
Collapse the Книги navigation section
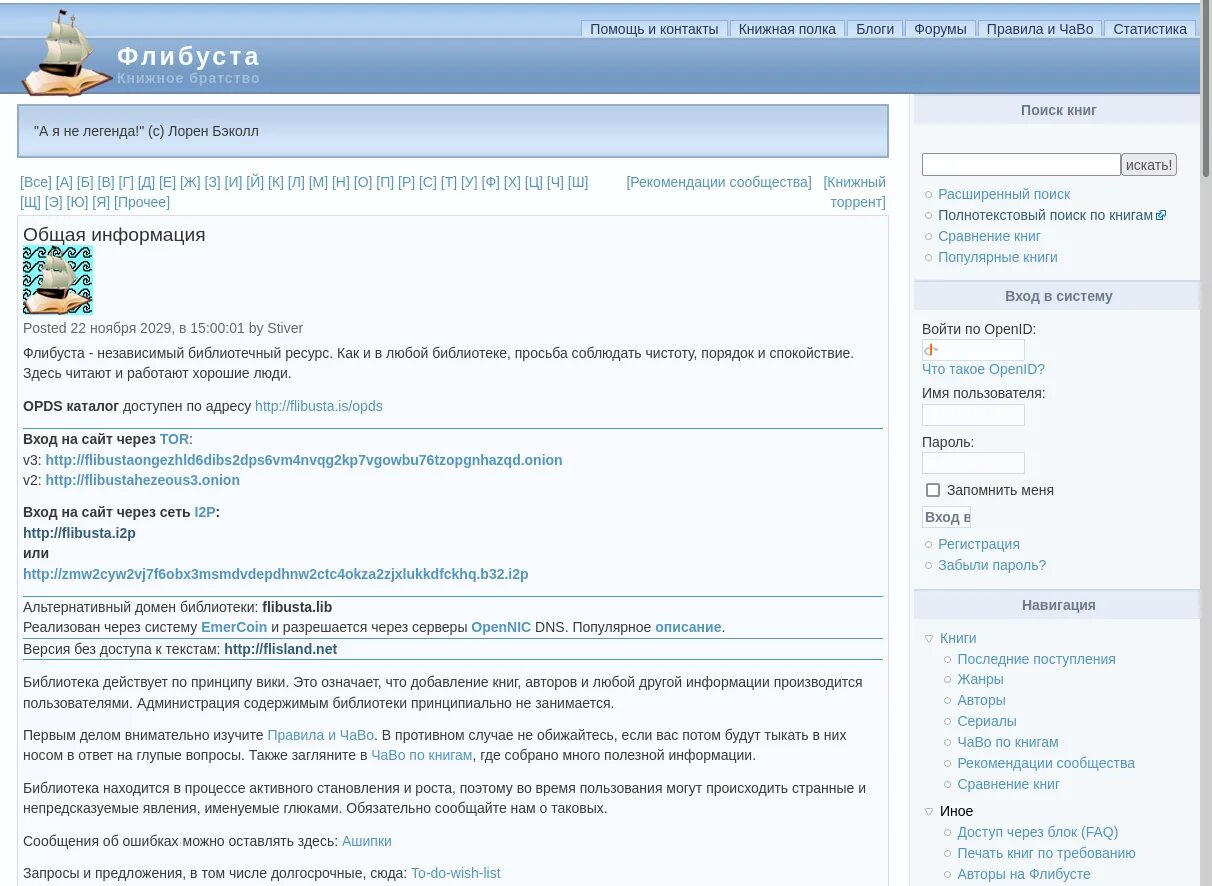pyautogui.click(x=929, y=638)
